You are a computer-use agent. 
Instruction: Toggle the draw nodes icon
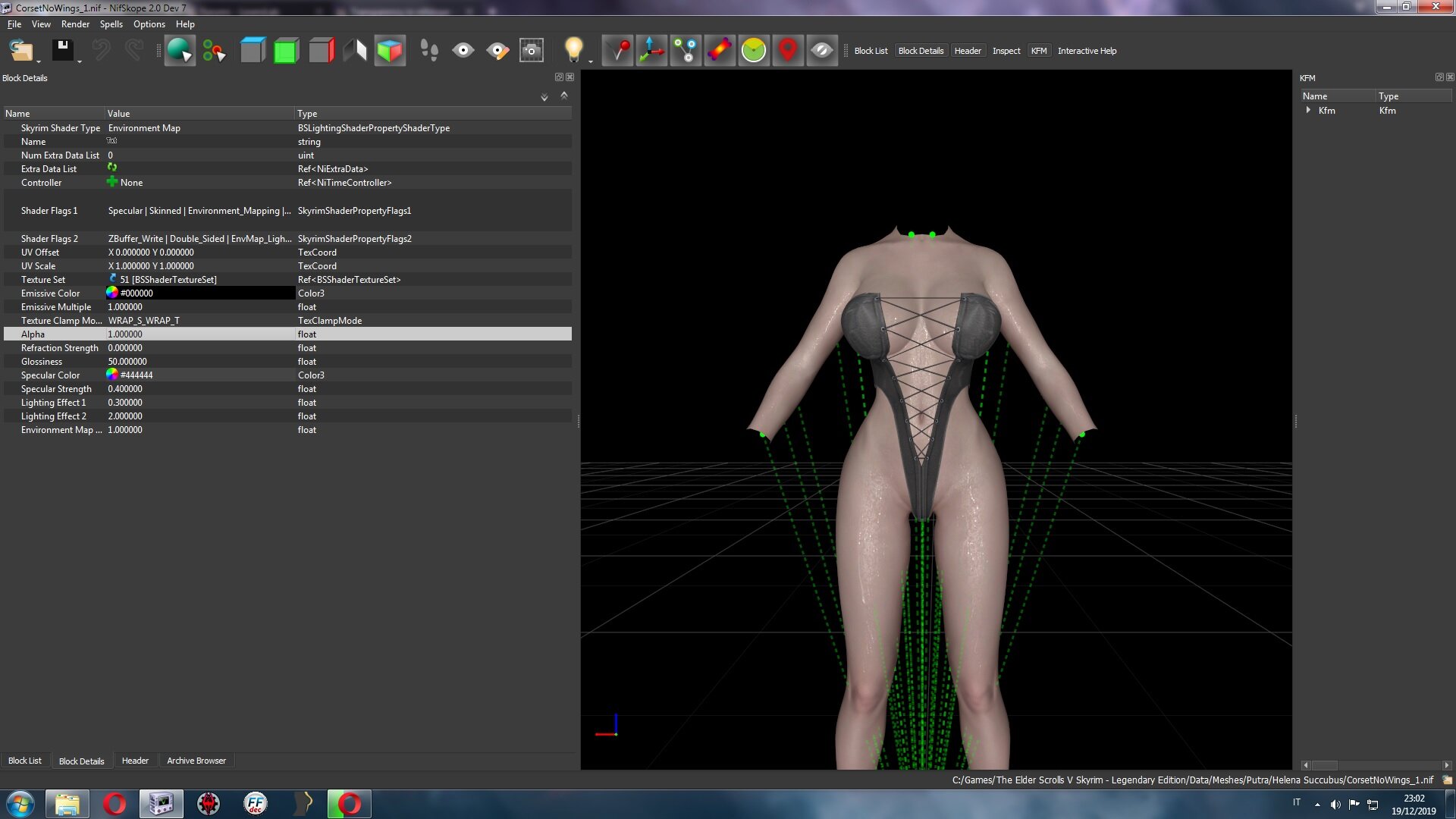pos(686,51)
